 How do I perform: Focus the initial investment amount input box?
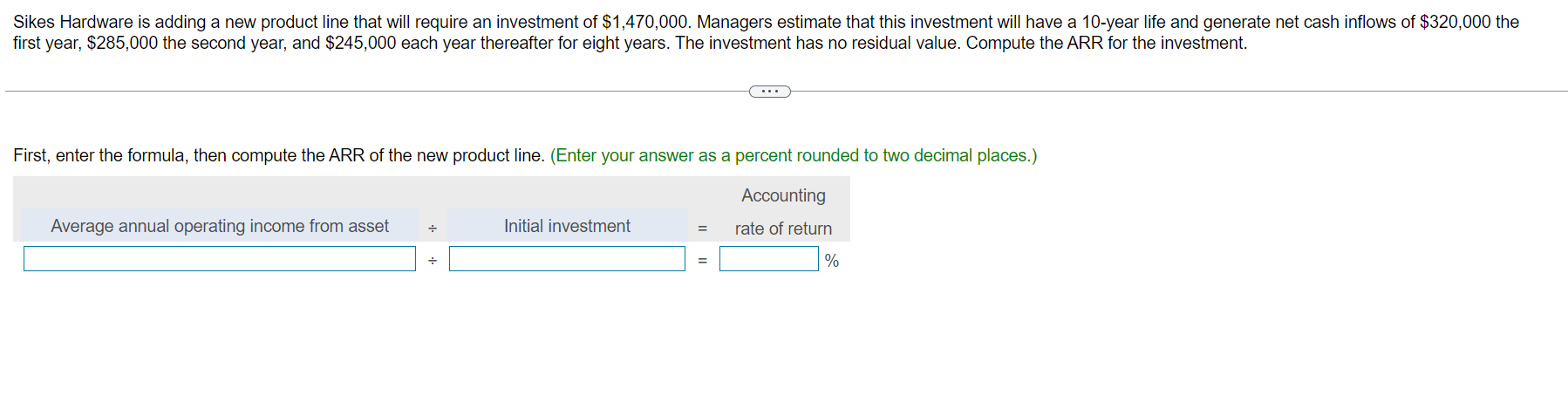567,259
